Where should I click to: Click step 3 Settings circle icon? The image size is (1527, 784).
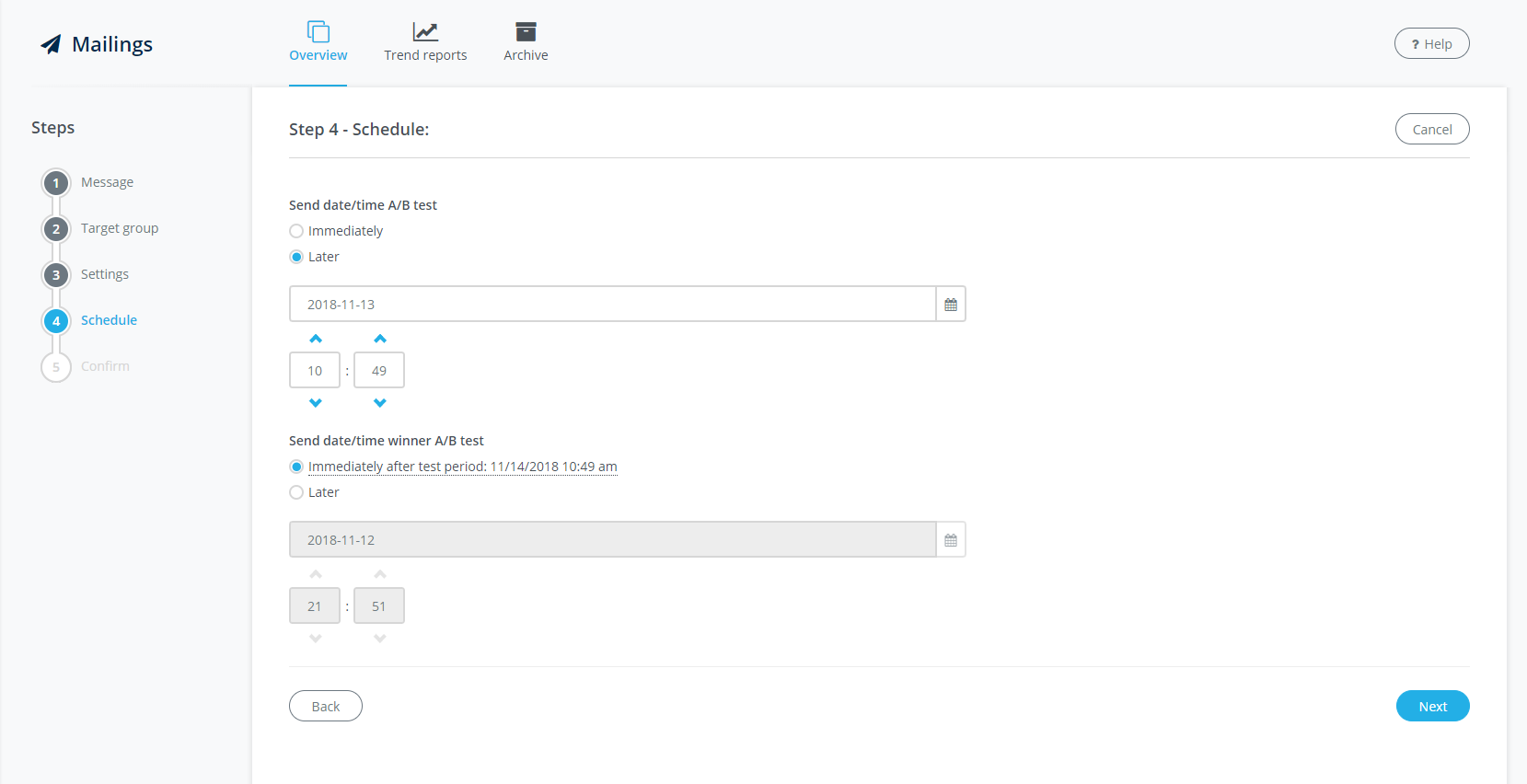[56, 275]
